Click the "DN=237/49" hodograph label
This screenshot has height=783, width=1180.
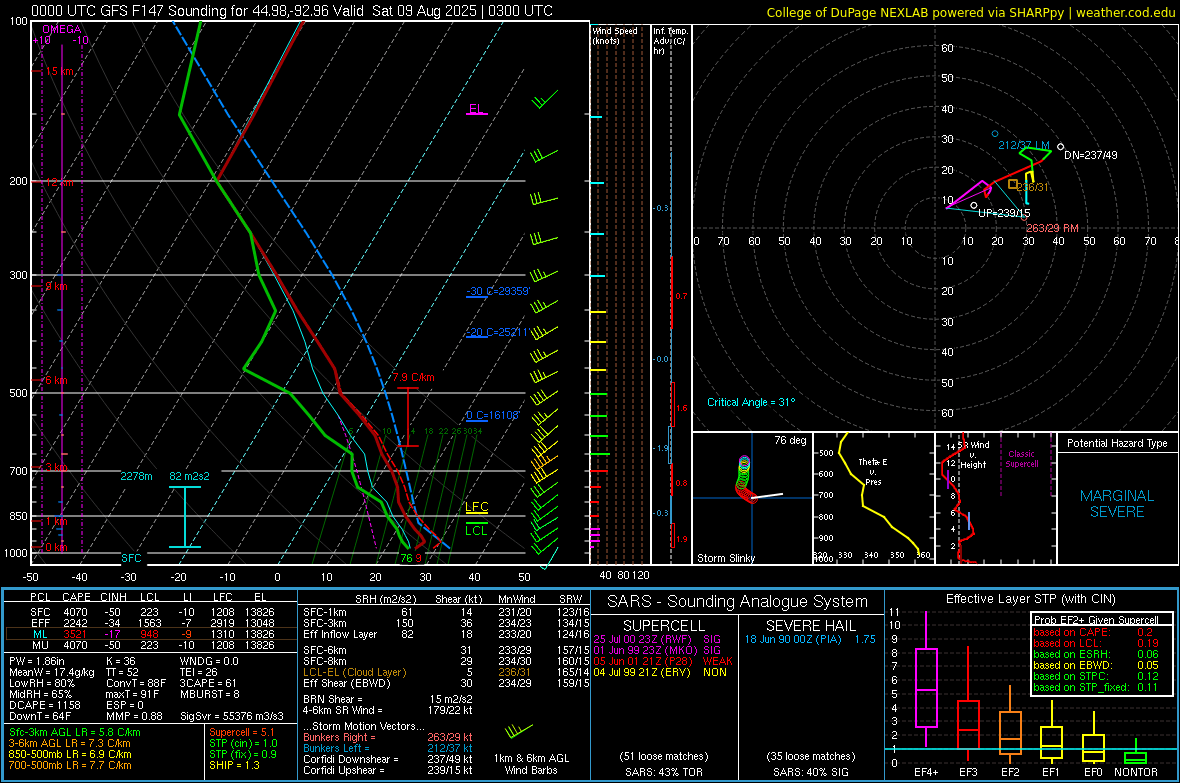click(1090, 155)
